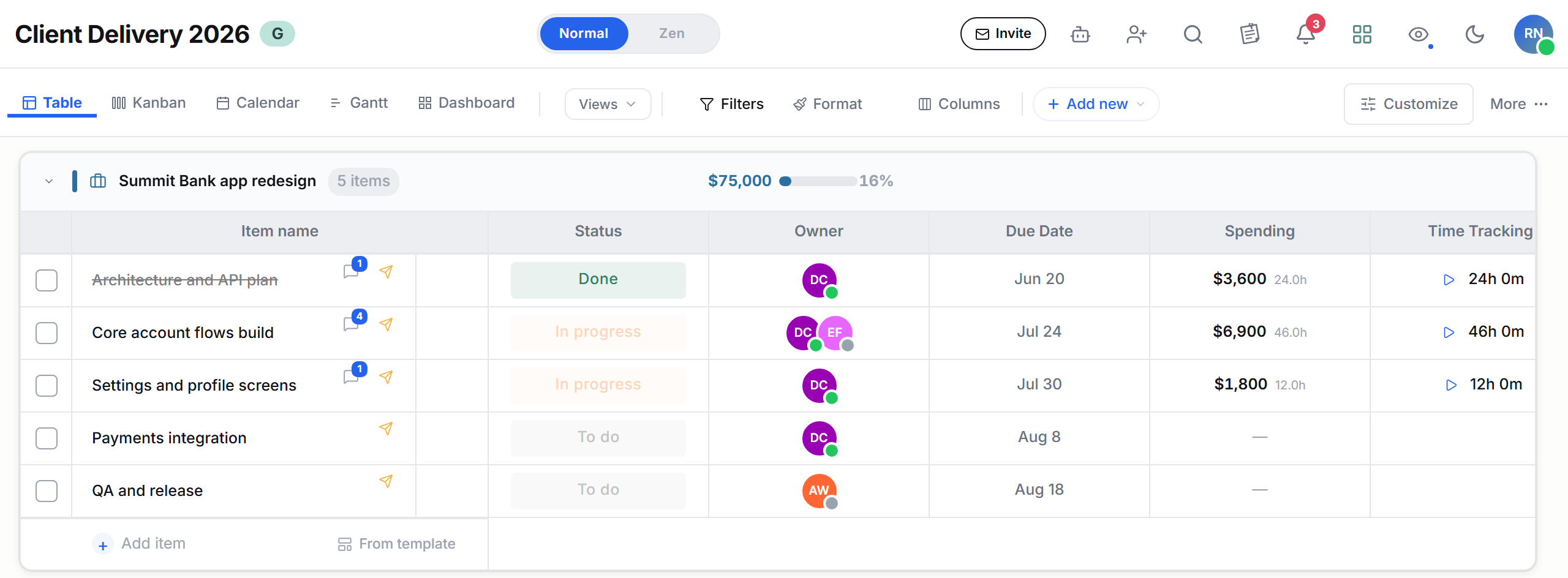Viewport: 1568px width, 578px height.
Task: Start timer on Core account flows build
Action: point(1449,332)
